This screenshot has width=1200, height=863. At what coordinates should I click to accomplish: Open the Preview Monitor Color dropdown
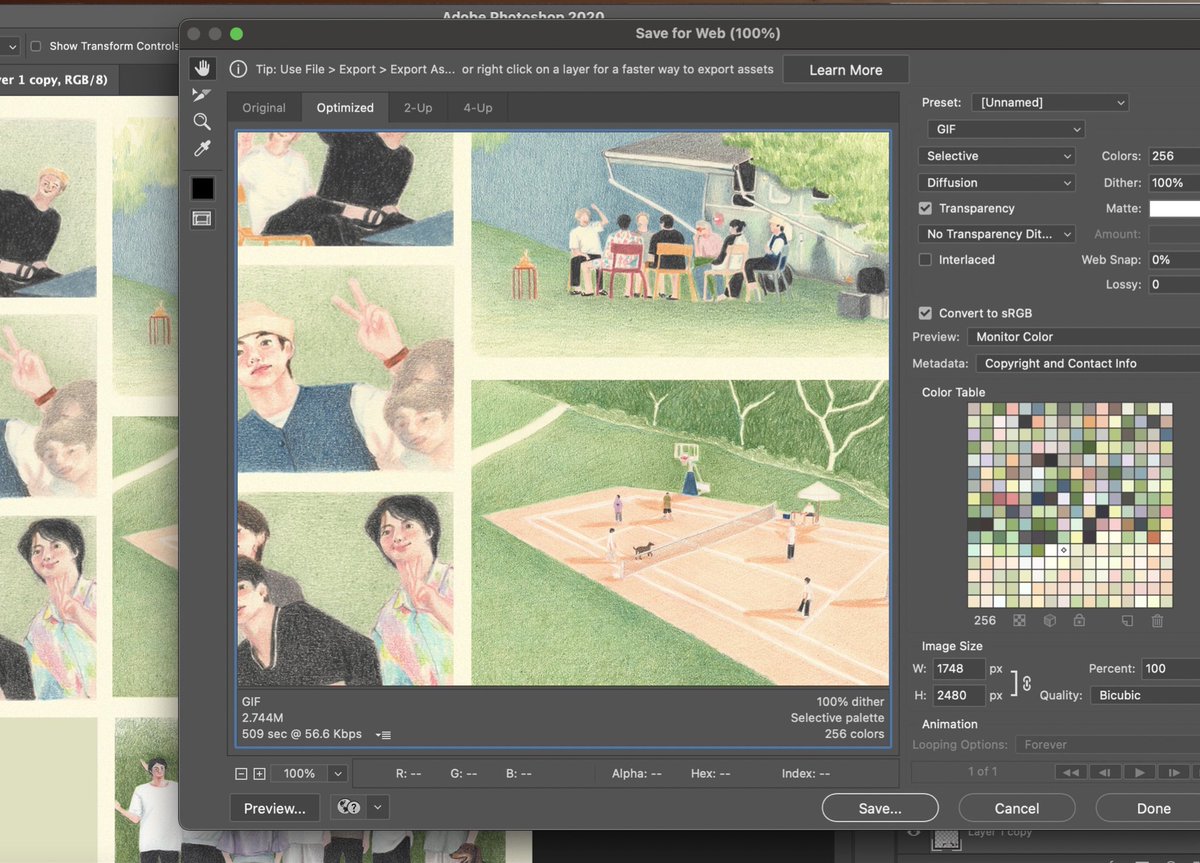click(1084, 337)
